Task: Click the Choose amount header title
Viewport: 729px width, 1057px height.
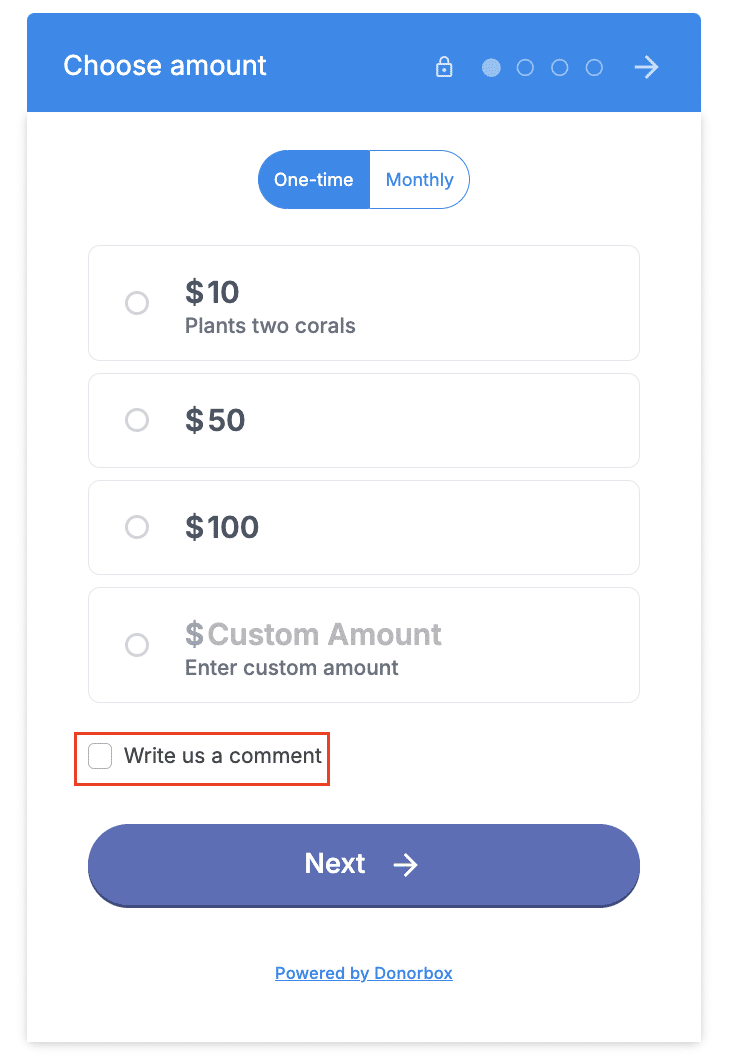Action: 164,66
